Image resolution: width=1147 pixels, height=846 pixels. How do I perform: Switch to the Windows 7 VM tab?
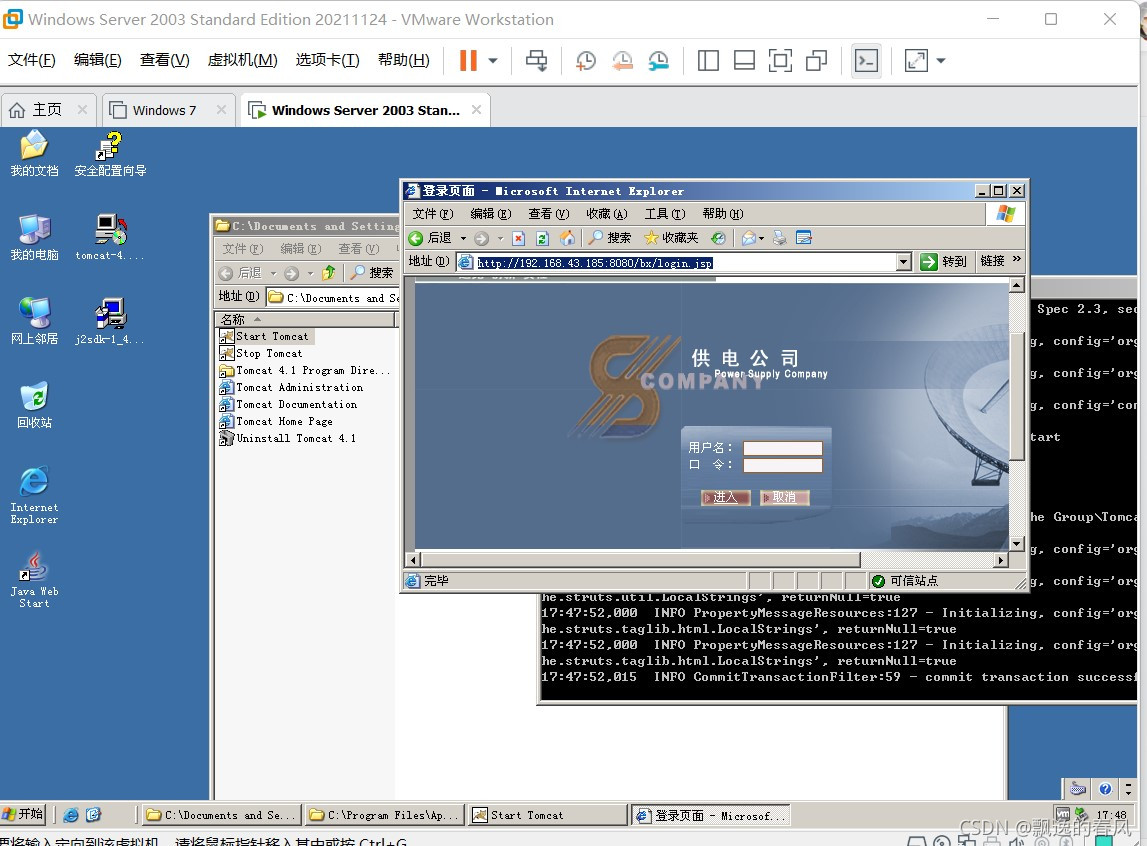pyautogui.click(x=164, y=110)
